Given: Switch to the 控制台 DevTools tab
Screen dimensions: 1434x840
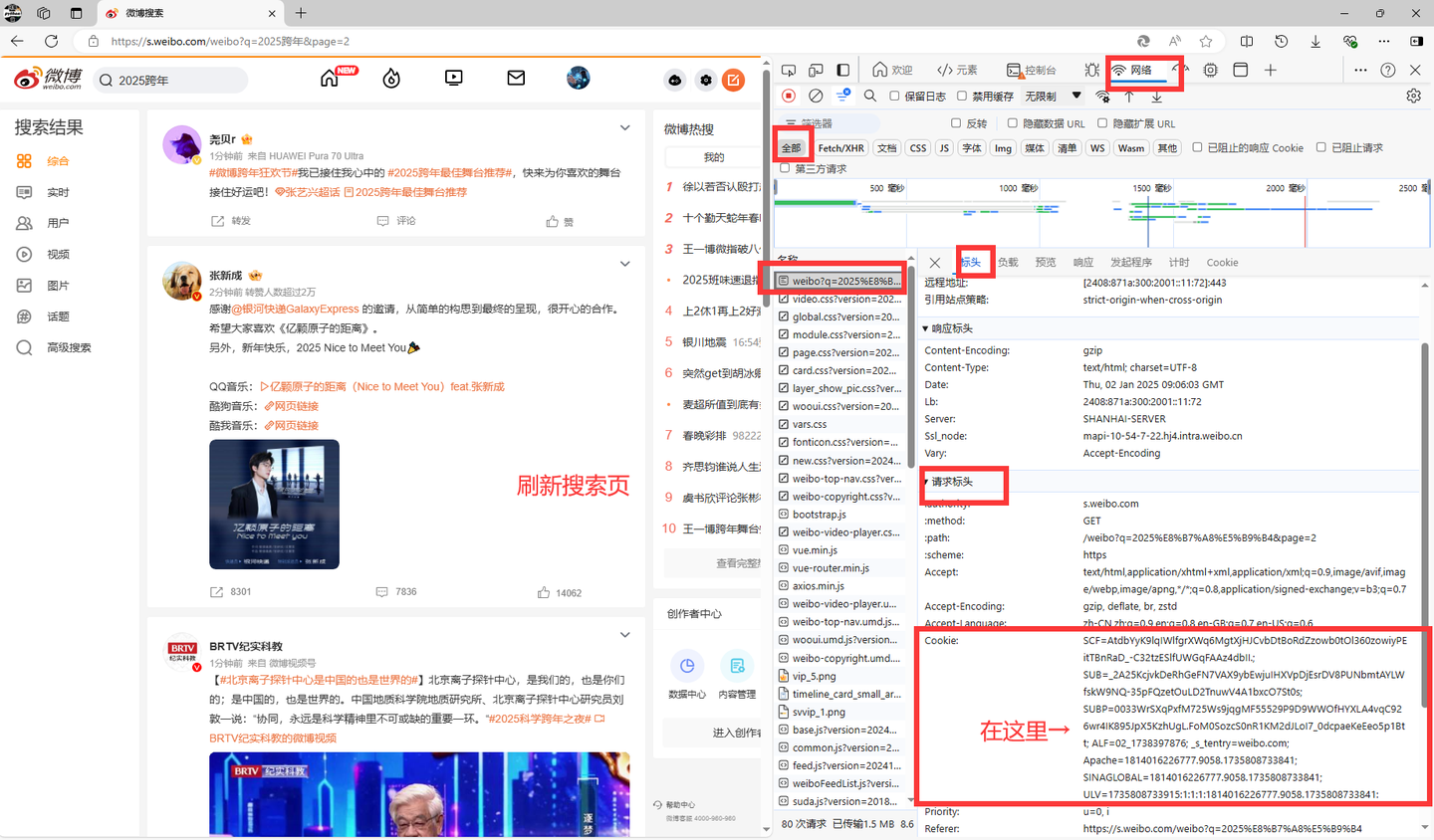Looking at the screenshot, I should pyautogui.click(x=1035, y=70).
